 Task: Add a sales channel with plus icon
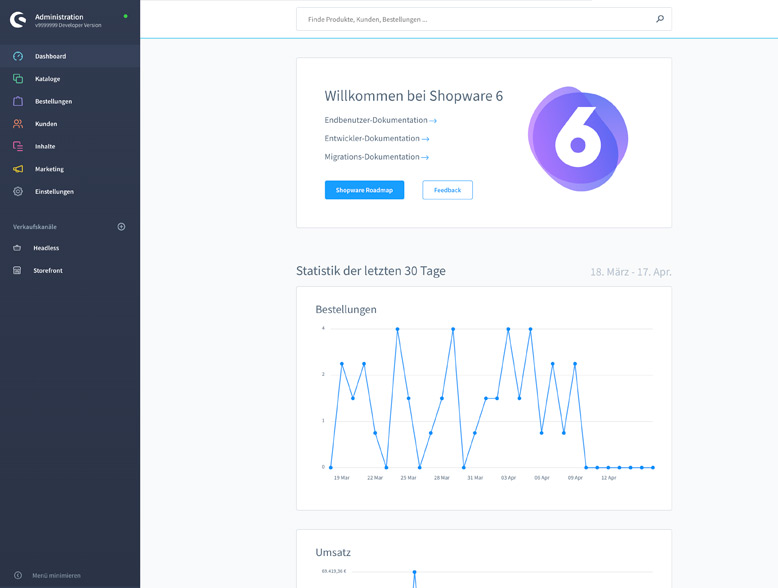coord(122,227)
